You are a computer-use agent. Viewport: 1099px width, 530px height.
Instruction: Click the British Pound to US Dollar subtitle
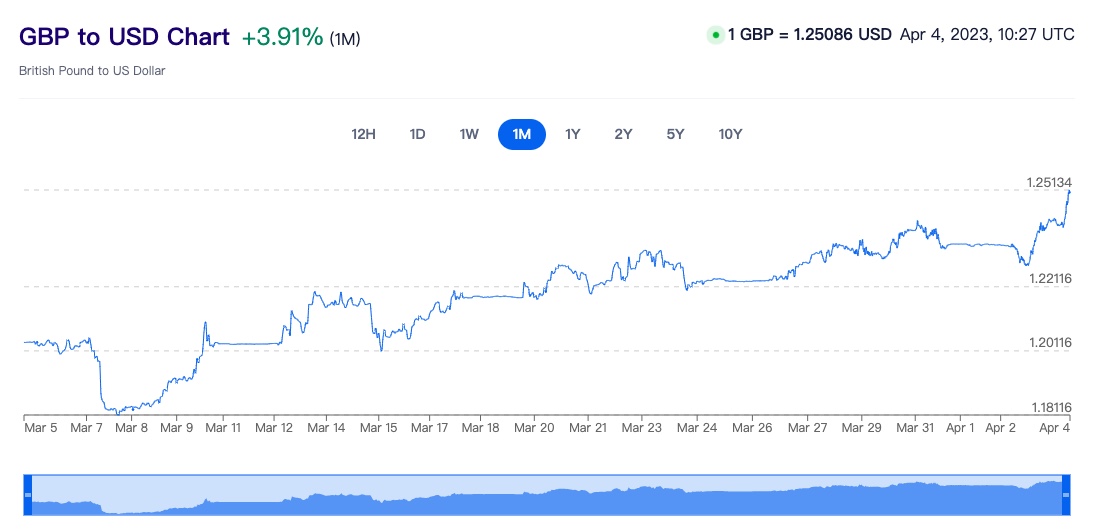pyautogui.click(x=92, y=71)
